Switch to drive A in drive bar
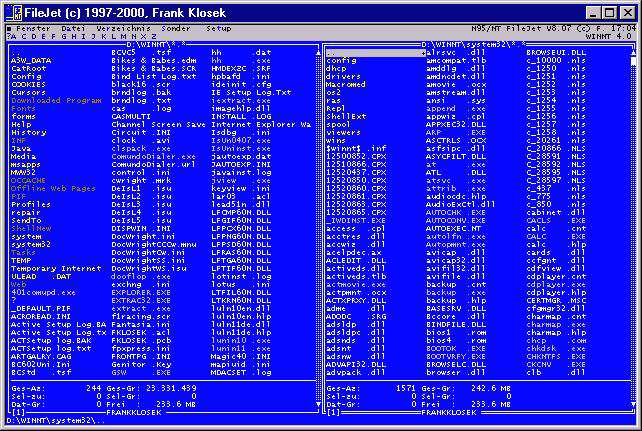Screen dimensions: 642x431 click(x=14, y=36)
